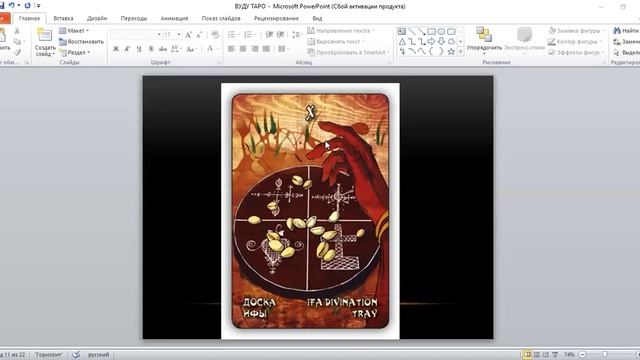Open the Change Case Aa dropdown
Screen dimensions: 640x360
click(191, 49)
